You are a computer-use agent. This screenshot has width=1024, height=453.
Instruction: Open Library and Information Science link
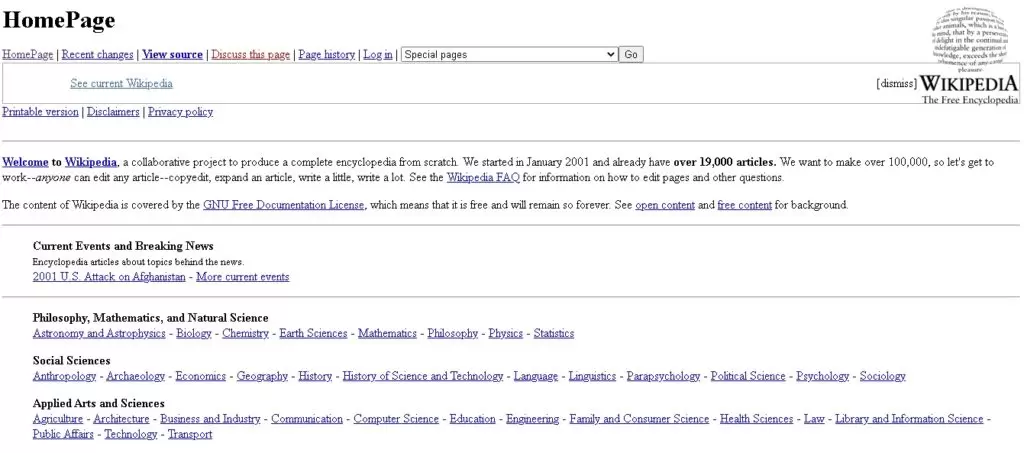click(909, 419)
